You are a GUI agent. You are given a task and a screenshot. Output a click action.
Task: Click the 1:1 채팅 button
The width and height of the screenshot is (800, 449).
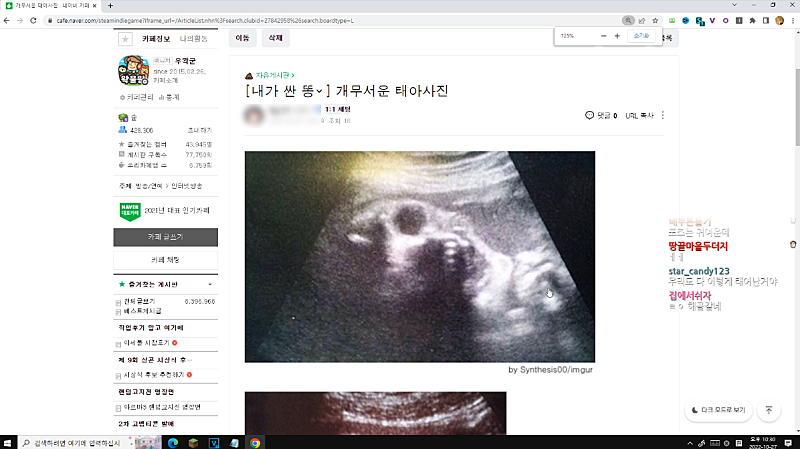pyautogui.click(x=337, y=109)
